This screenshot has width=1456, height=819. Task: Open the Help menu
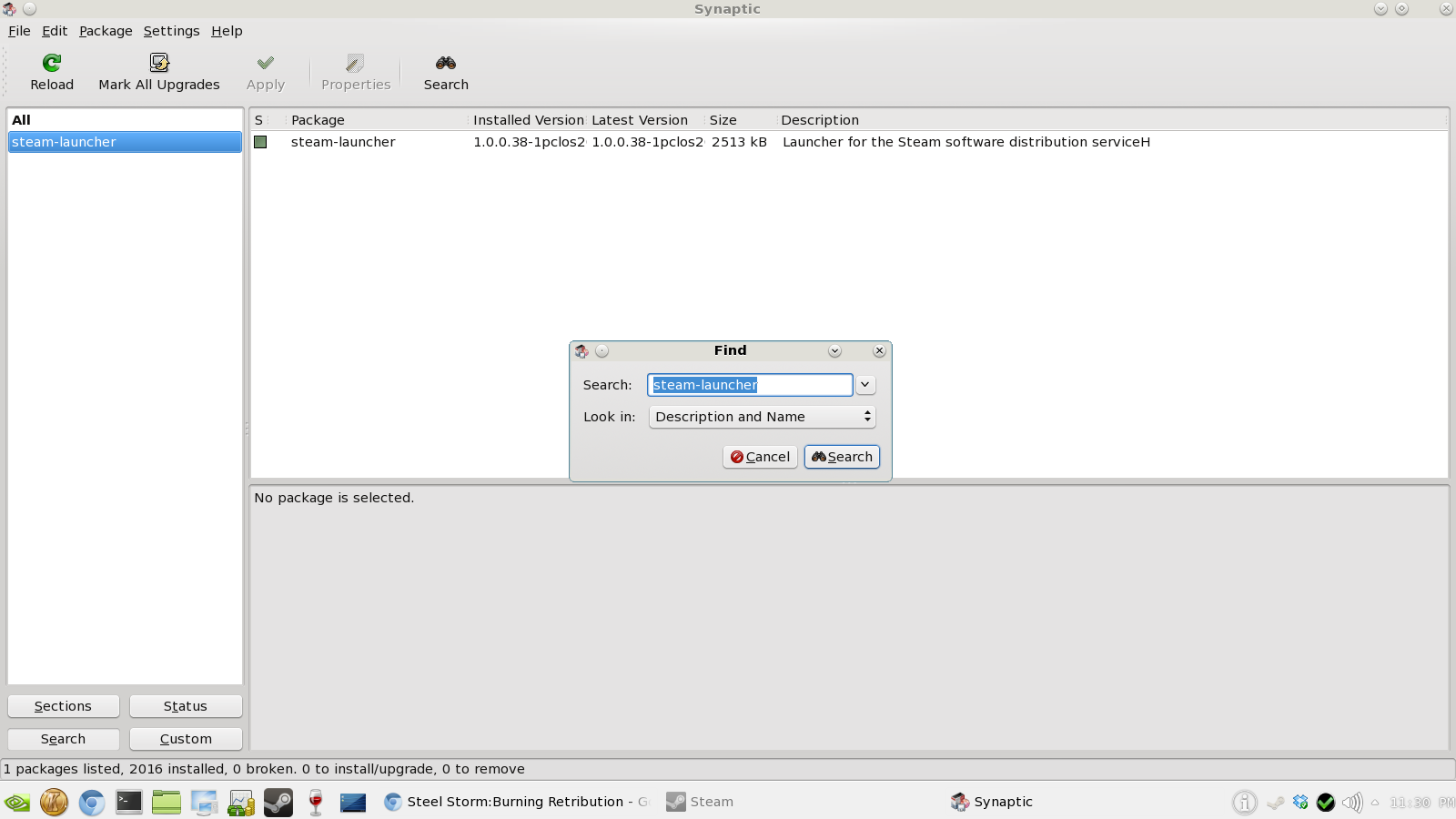tap(227, 31)
